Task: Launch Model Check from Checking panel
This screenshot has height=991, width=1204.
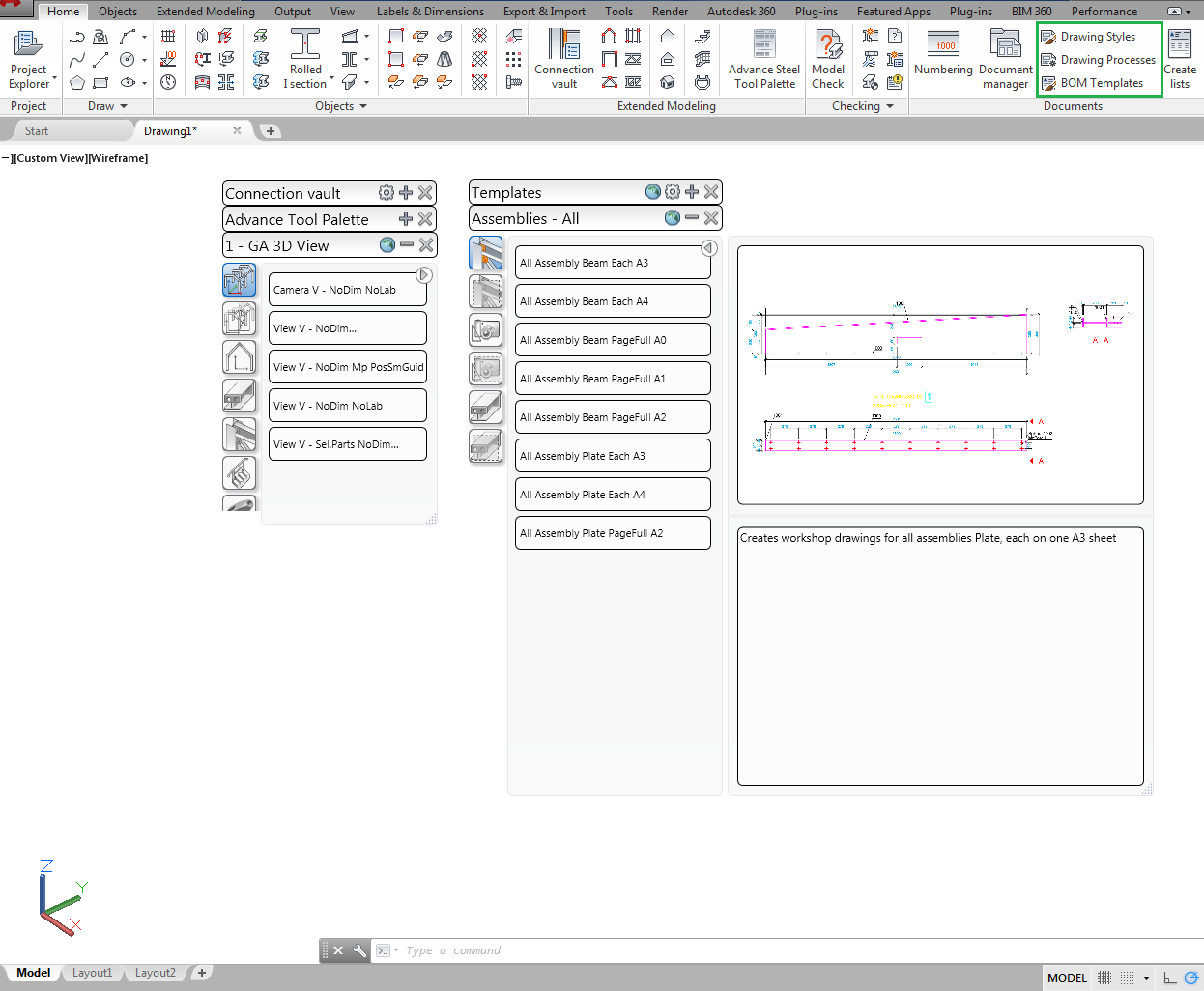Action: coord(828,59)
